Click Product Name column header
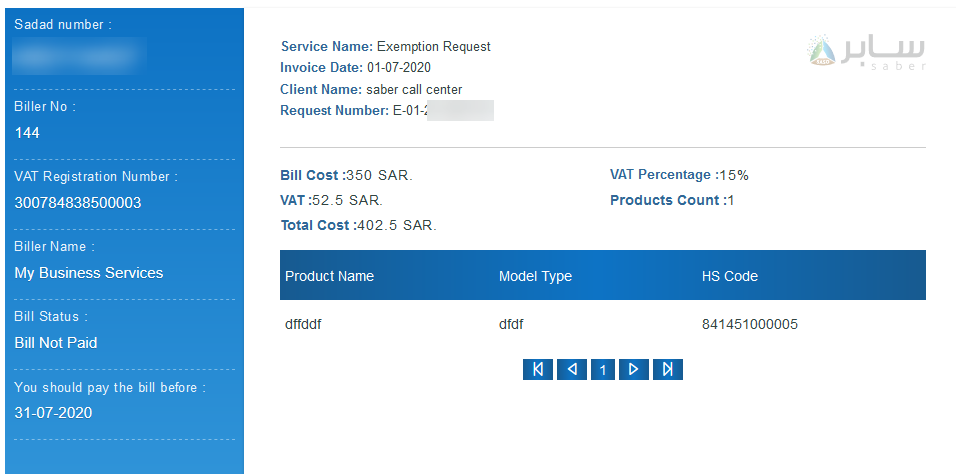 click(329, 276)
